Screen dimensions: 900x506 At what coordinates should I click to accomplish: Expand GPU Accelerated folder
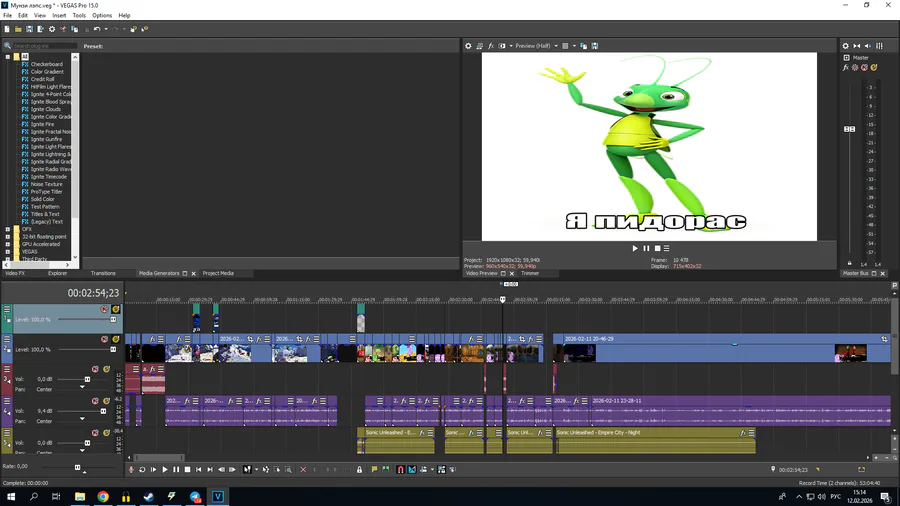click(x=8, y=244)
